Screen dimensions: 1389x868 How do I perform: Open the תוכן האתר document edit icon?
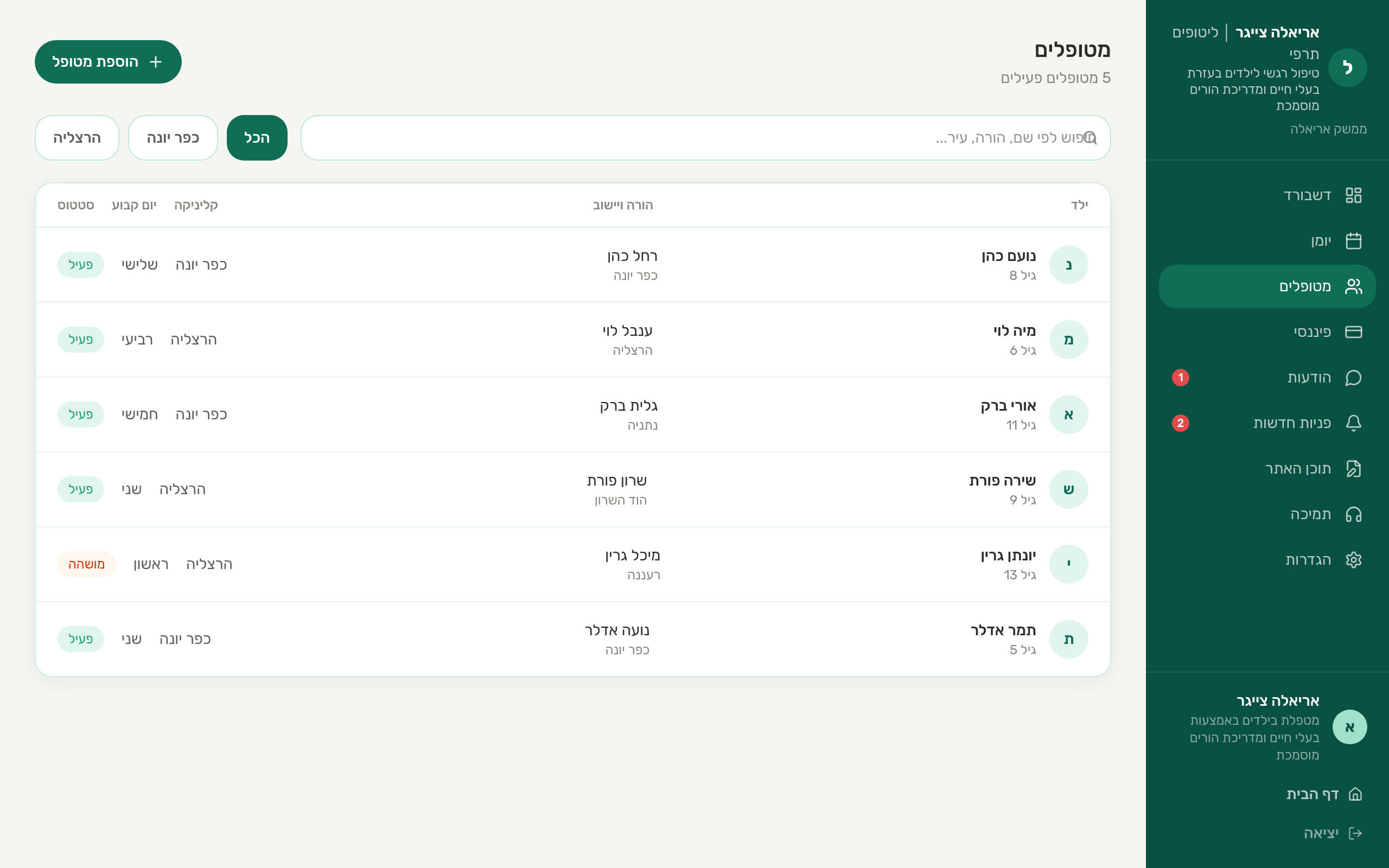[x=1353, y=468]
